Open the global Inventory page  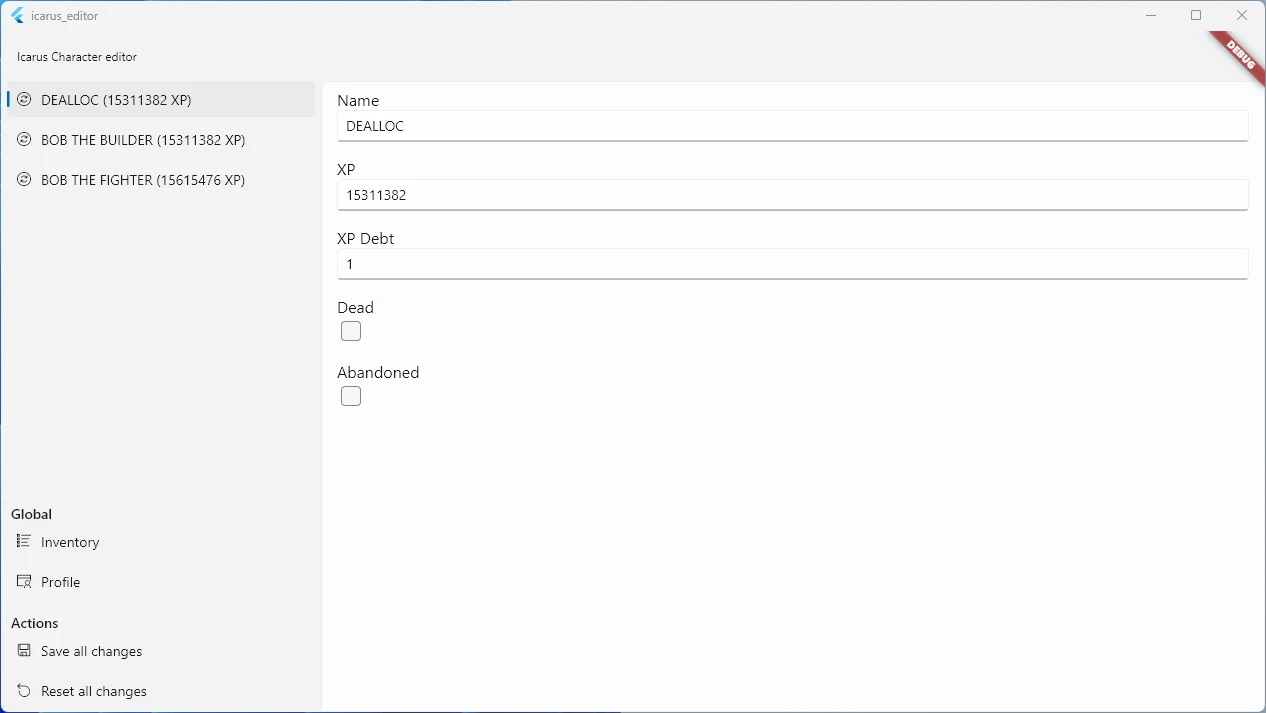[70, 542]
